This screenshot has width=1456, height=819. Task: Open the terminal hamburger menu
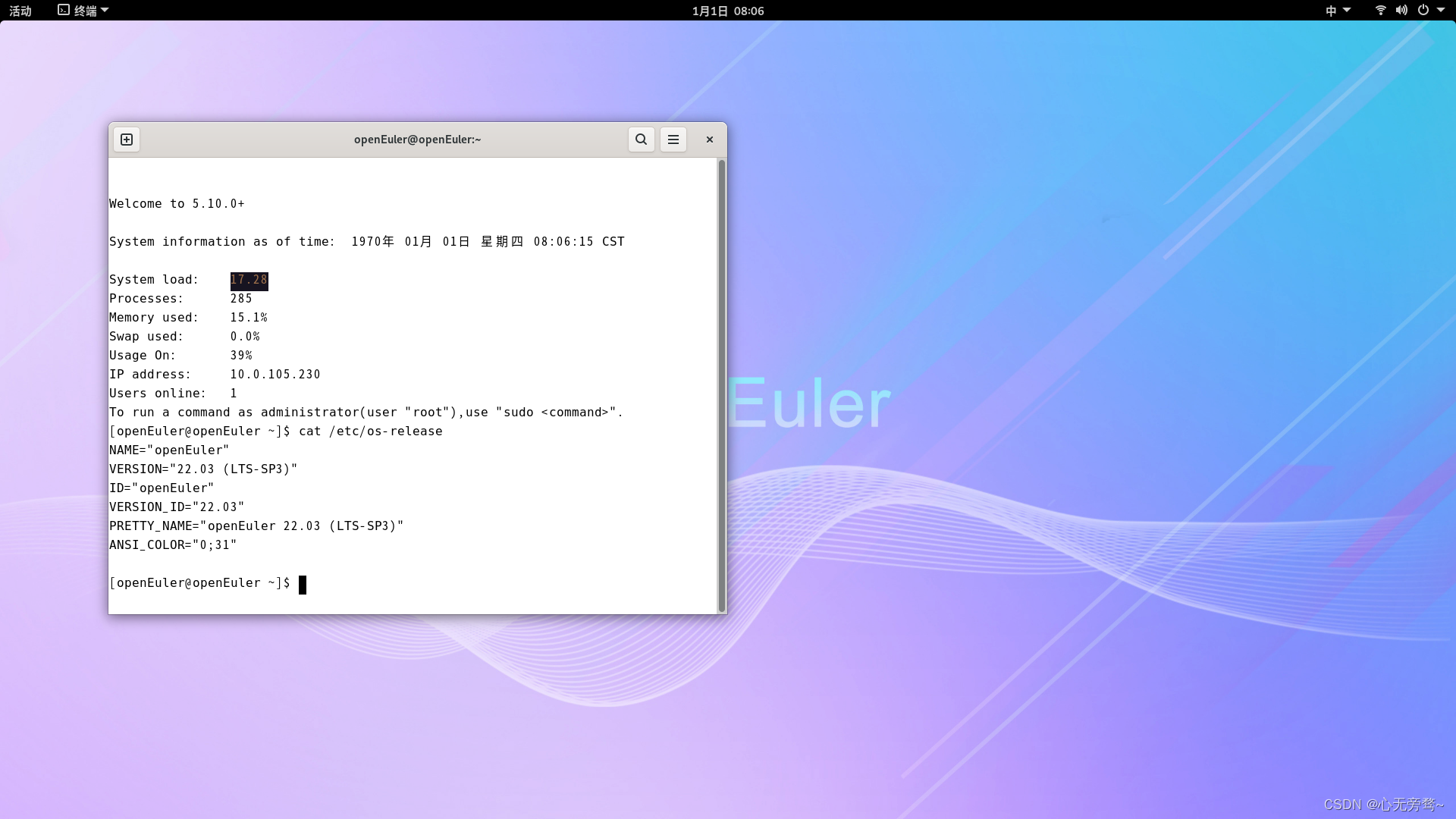(x=673, y=140)
